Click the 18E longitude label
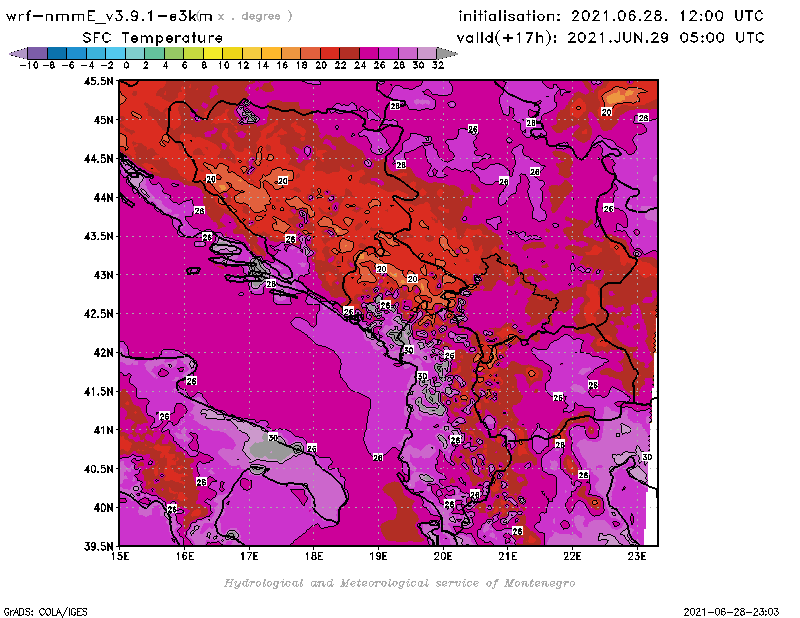This screenshot has height=618, width=800. pyautogui.click(x=314, y=556)
